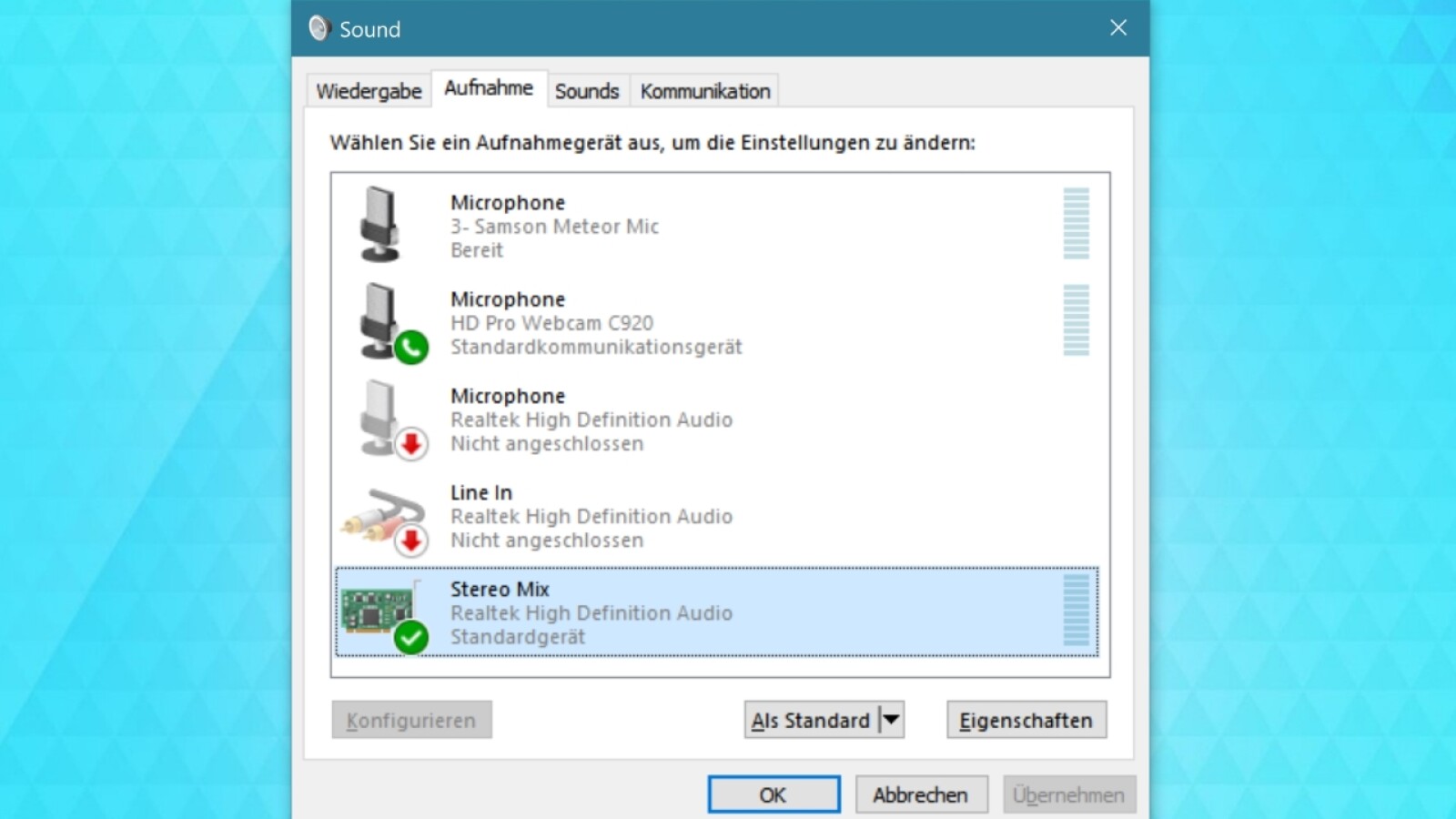The width and height of the screenshot is (1456, 819).
Task: Switch to the Sounds tab
Action: [x=586, y=90]
